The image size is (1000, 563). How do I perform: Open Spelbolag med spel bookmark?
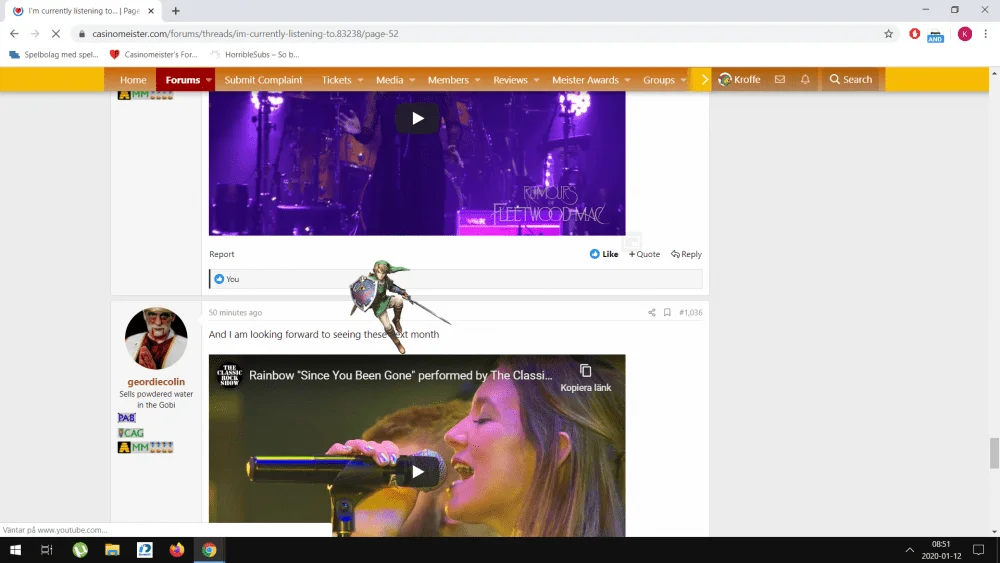coord(54,55)
